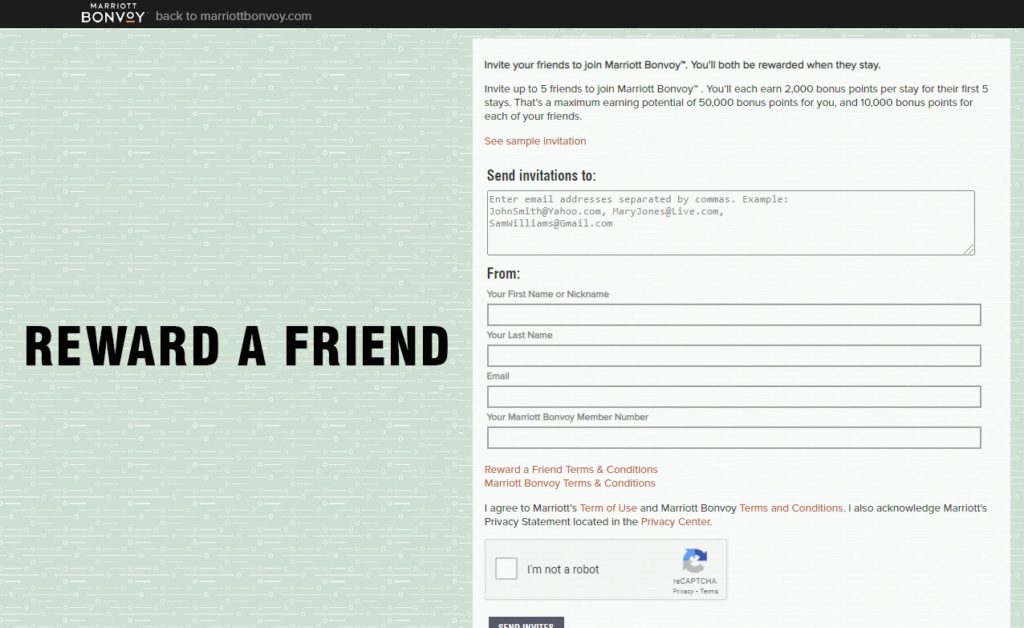1024x628 pixels.
Task: Go back to marriottbonvoy.com
Action: 233,16
